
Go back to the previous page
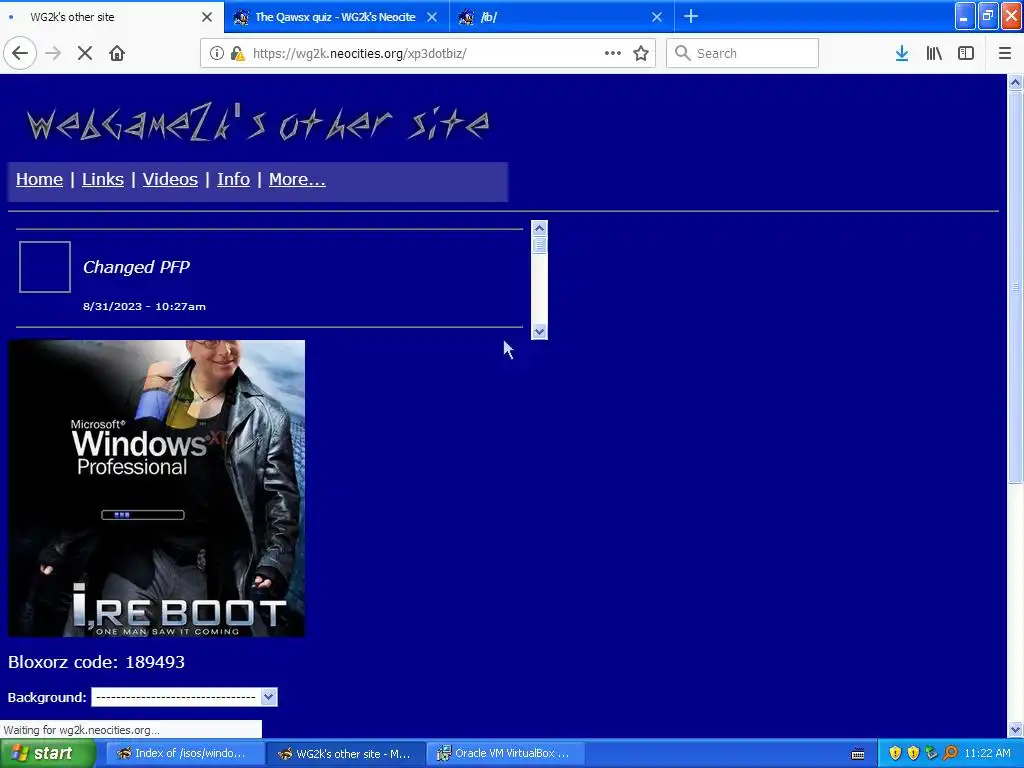[20, 53]
